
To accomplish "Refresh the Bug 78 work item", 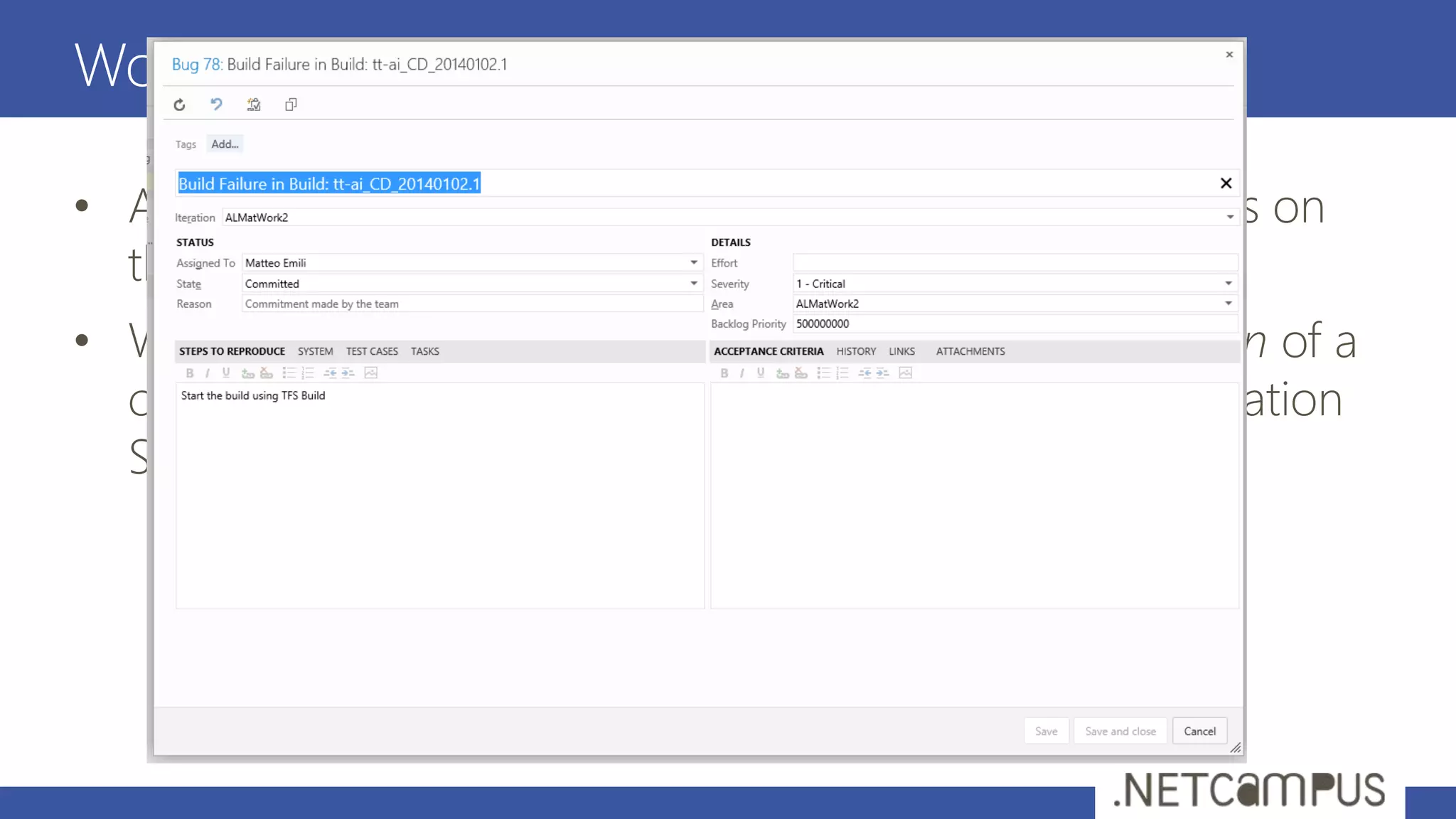I will coord(179,105).
